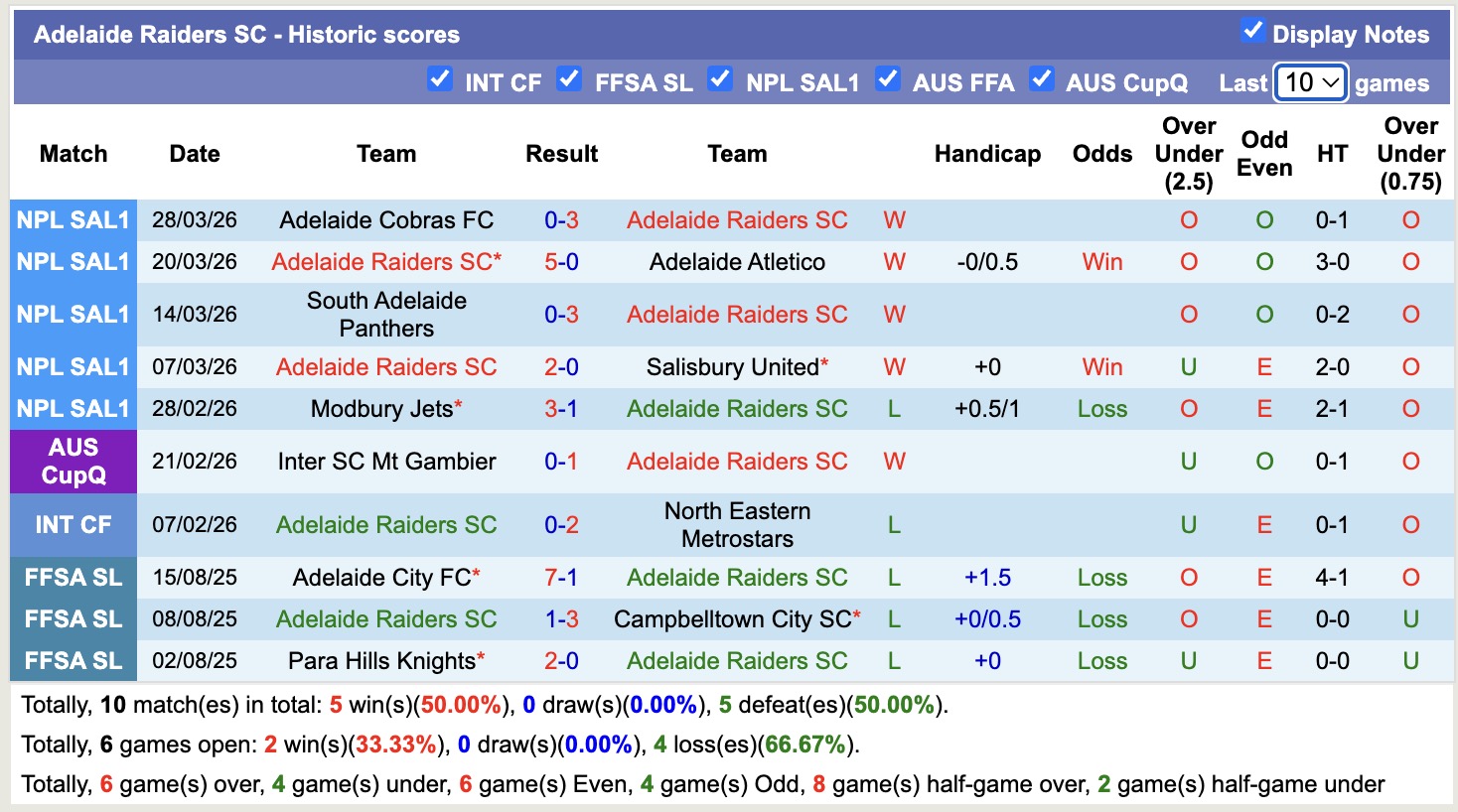The image size is (1458, 812).
Task: Select Salisbury United team link
Action: click(732, 367)
